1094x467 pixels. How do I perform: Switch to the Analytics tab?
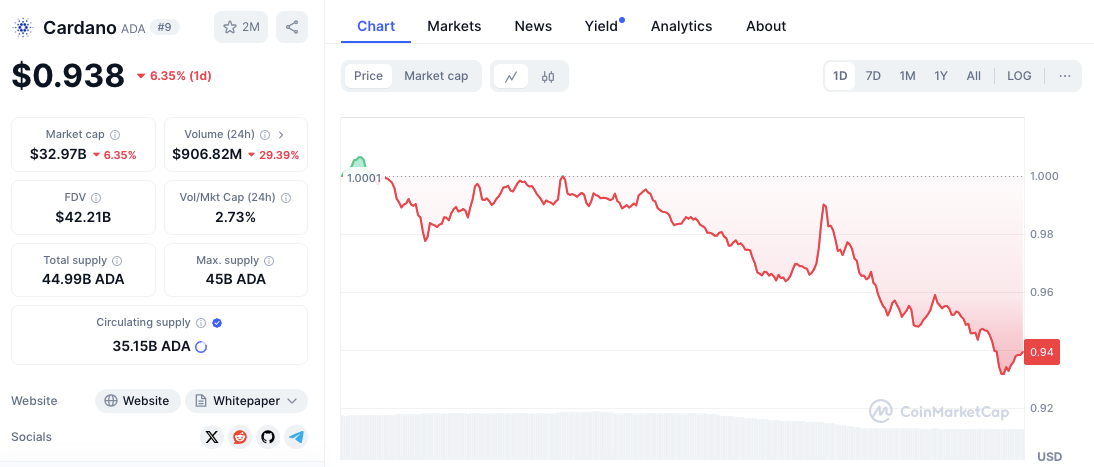click(681, 26)
